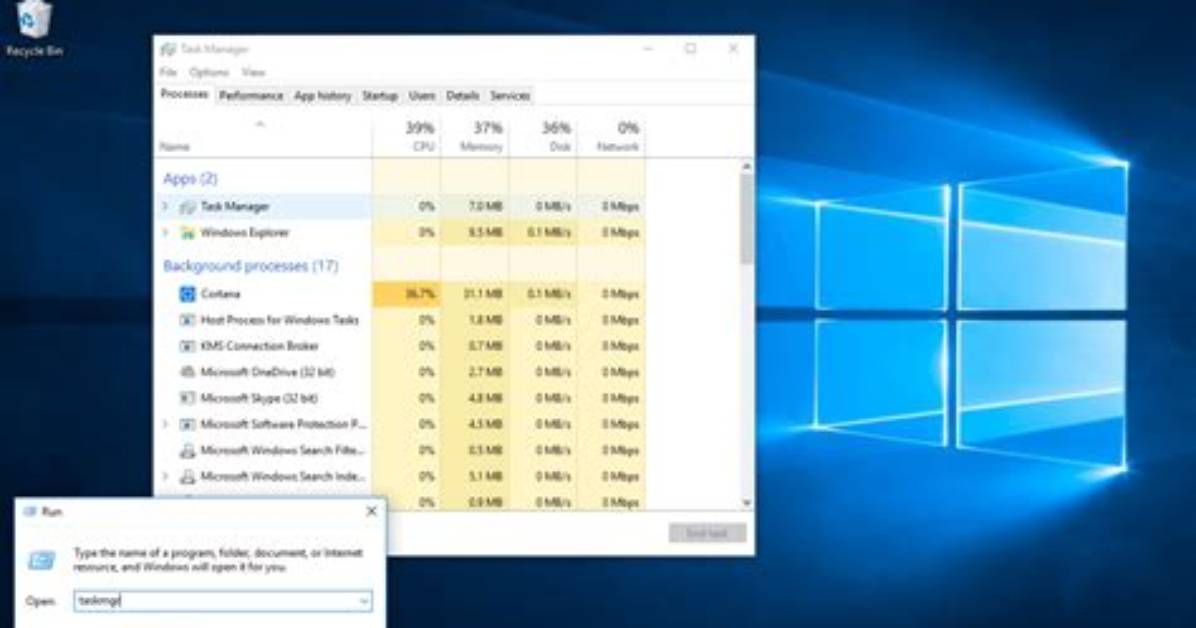The image size is (1196, 628).
Task: Expand Microsoft Software Protection process group
Action: pos(166,423)
